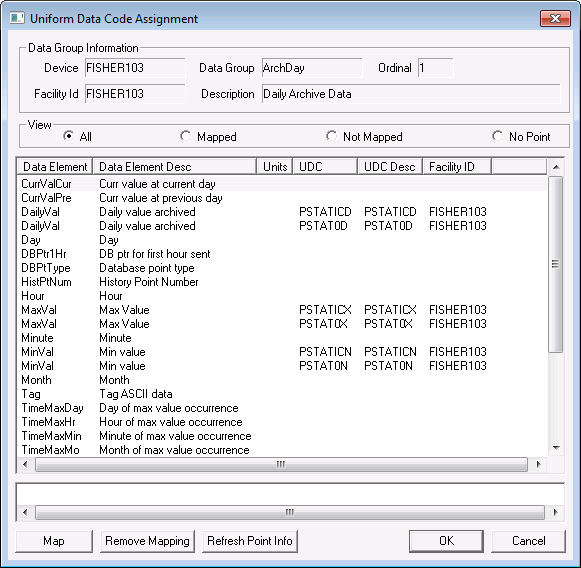Click the list's scroll left arrow

point(25,464)
